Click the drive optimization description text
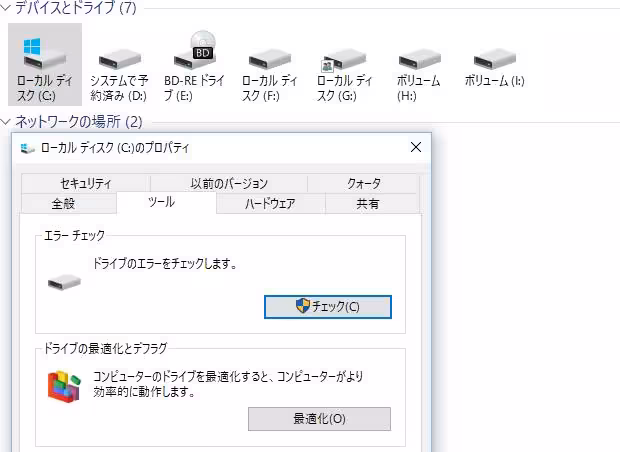 click(x=228, y=384)
